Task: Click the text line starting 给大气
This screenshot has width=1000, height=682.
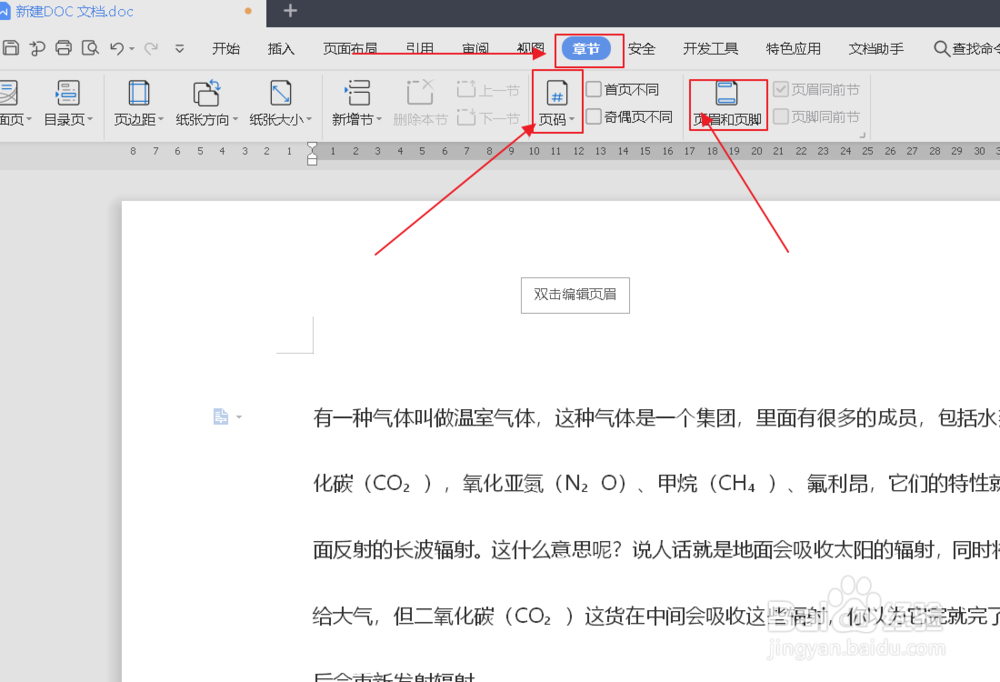Action: pos(656,616)
